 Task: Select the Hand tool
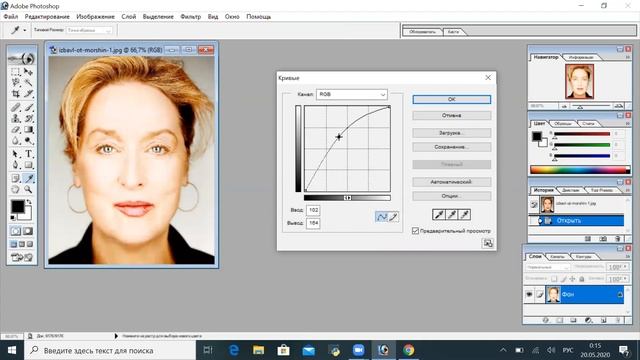(x=16, y=189)
